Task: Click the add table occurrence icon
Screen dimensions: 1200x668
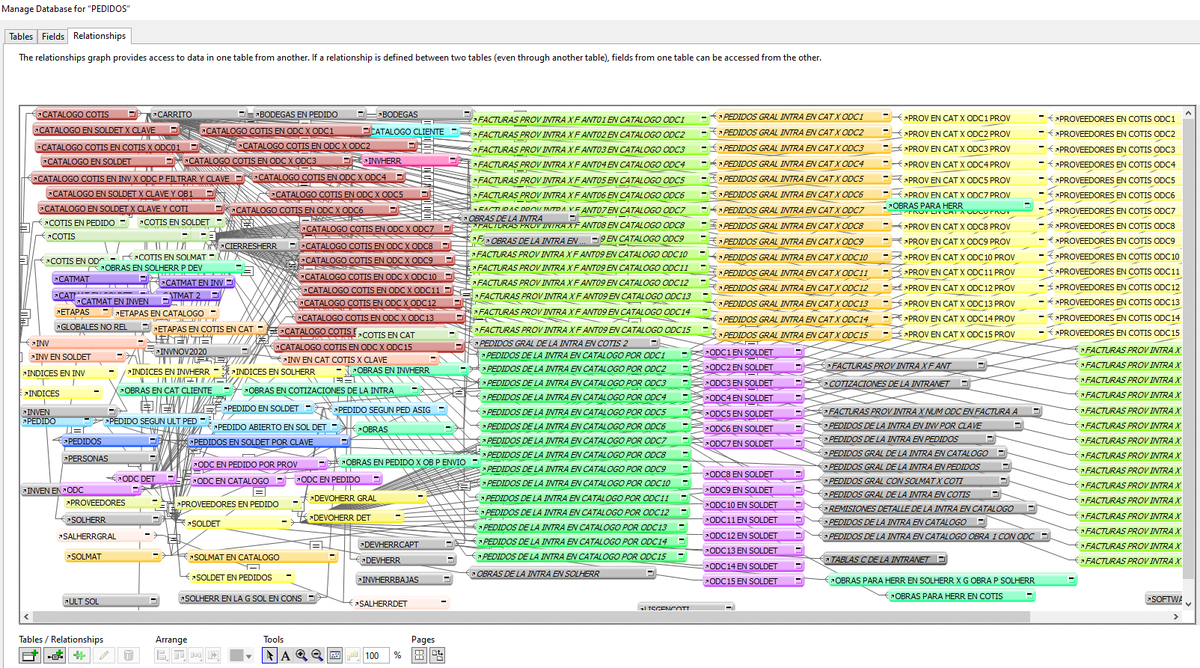Action: [29, 655]
